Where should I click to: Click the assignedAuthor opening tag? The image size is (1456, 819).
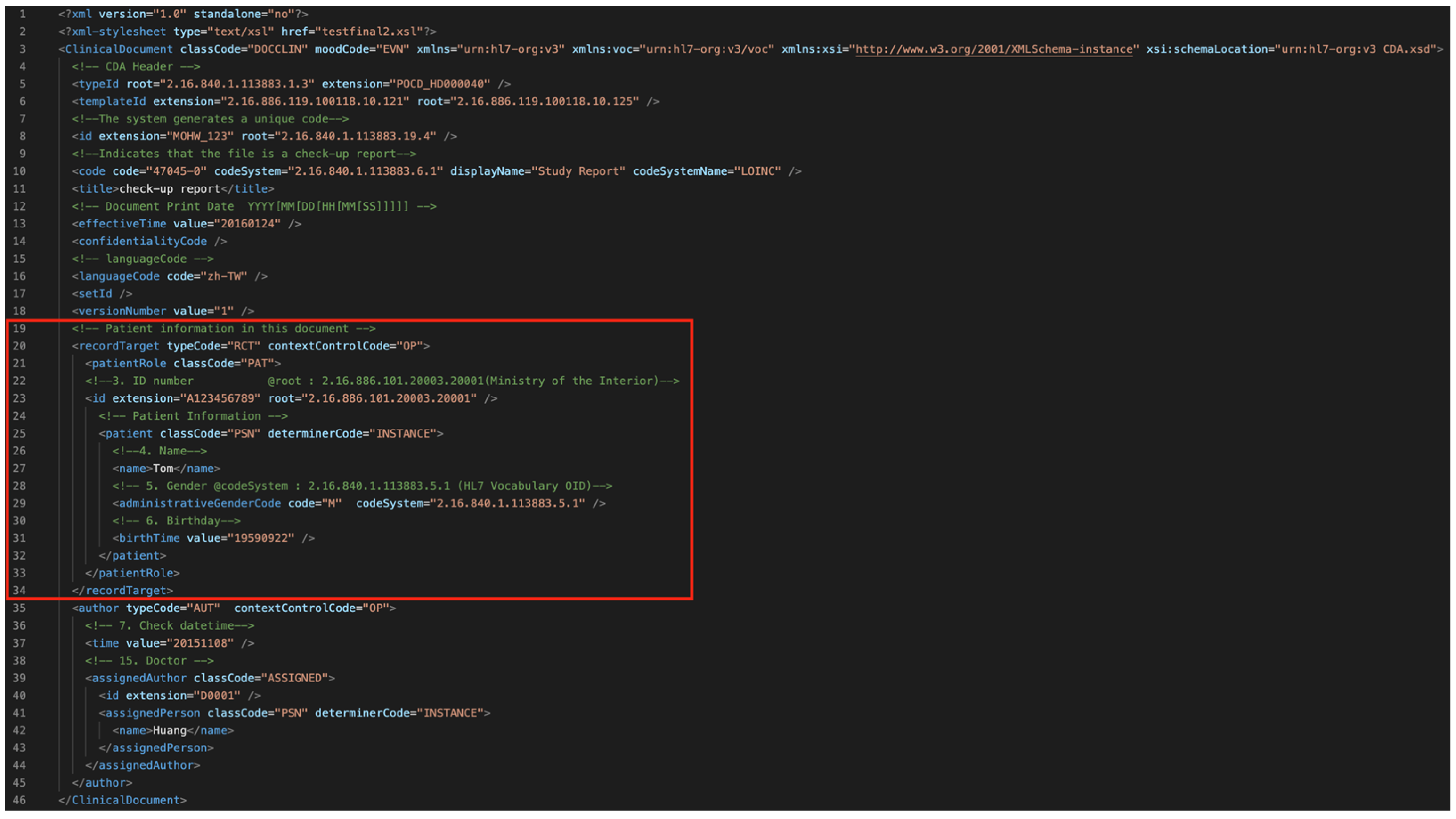139,678
